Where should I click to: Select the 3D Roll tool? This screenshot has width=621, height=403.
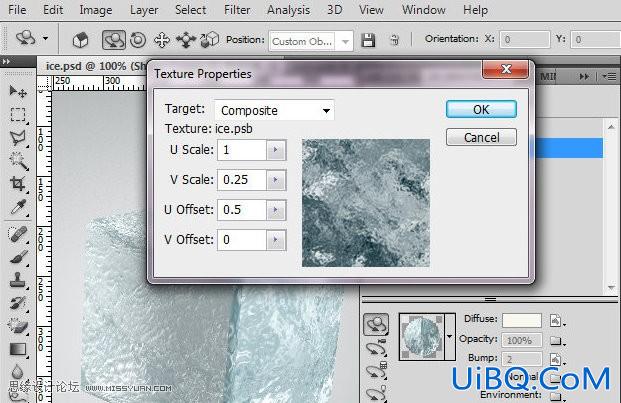click(x=138, y=40)
